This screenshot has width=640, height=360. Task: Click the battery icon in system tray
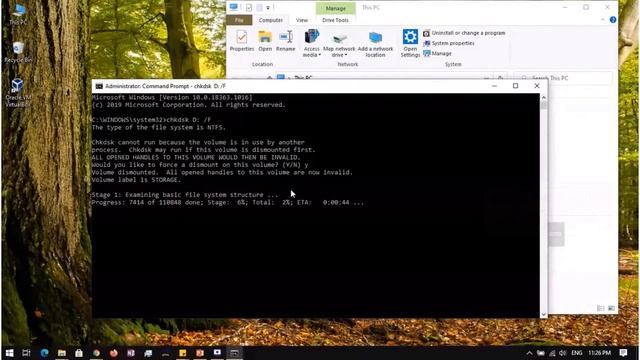[x=541, y=353]
